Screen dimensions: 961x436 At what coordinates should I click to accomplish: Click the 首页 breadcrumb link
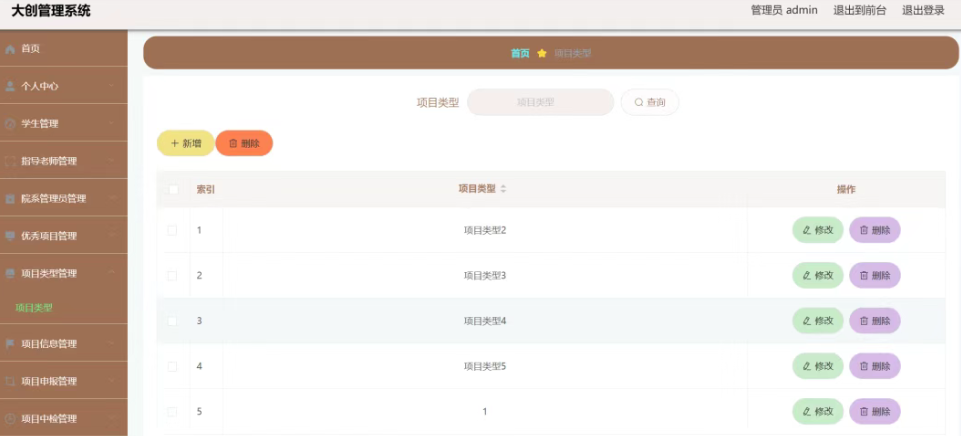click(520, 53)
